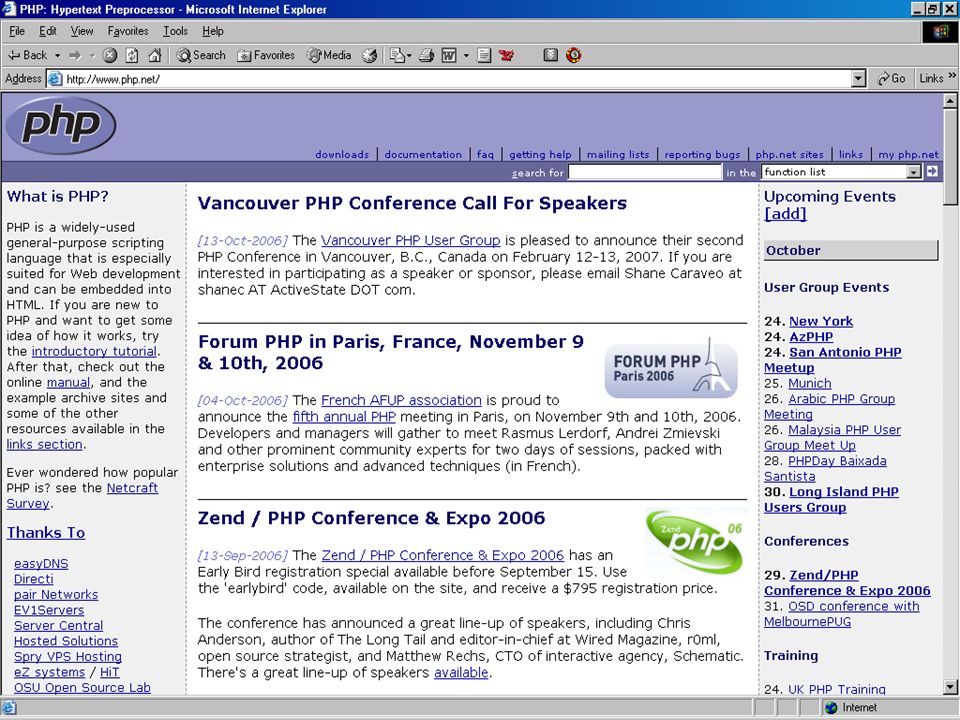Open the function list dropdown
The height and width of the screenshot is (720, 960).
(x=841, y=172)
